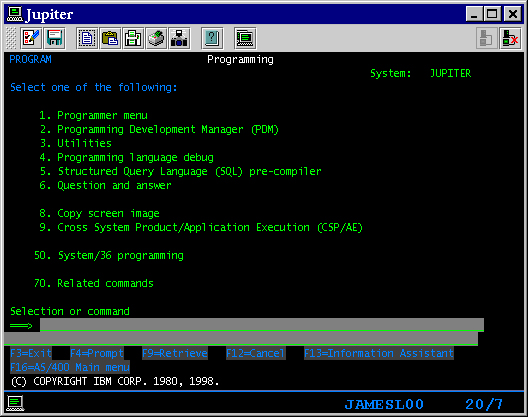Click the camera capture toolbar icon
Screen dimensions: 528x417
click(x=179, y=38)
